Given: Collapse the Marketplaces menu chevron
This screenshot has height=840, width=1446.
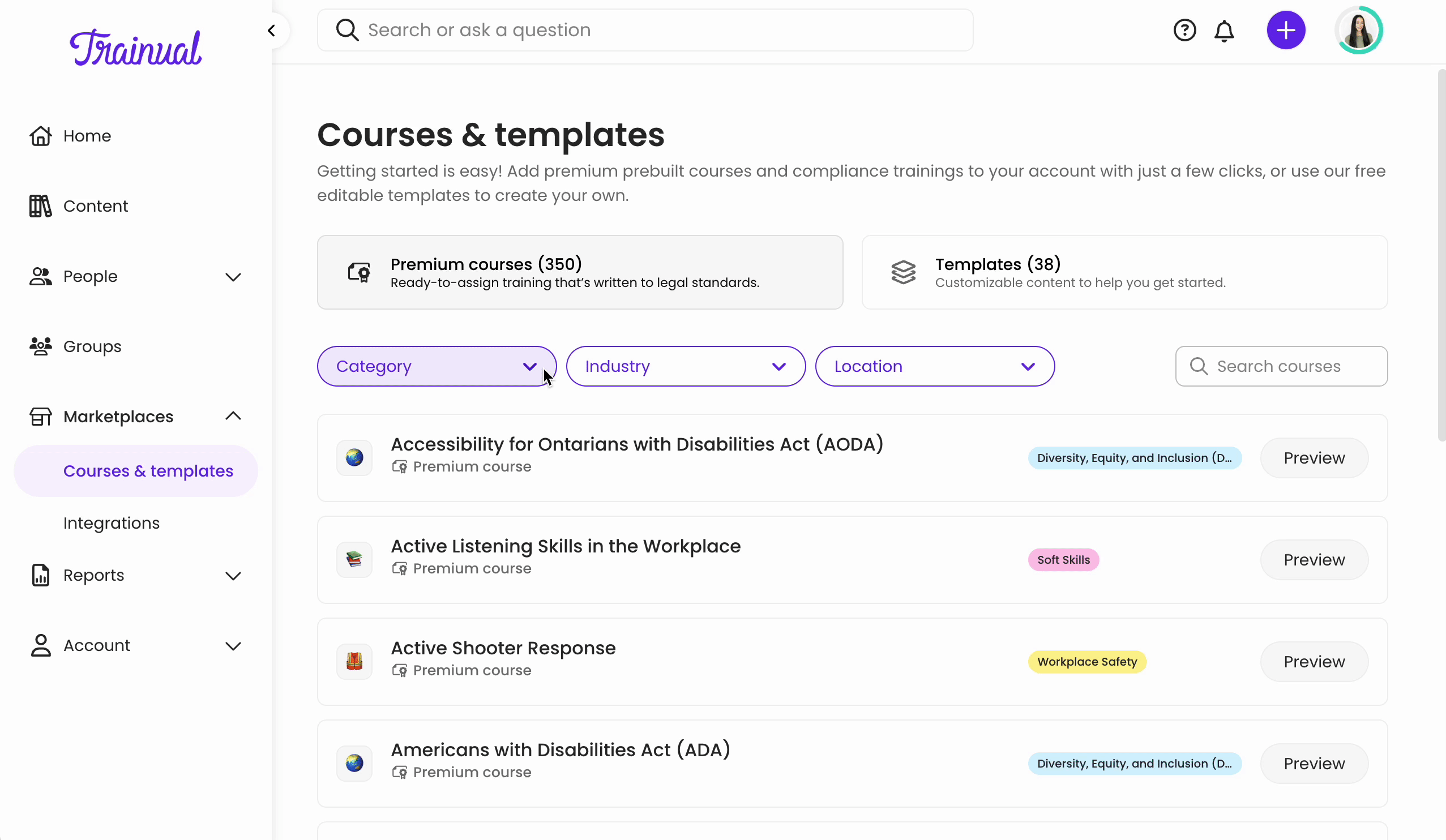Looking at the screenshot, I should click(233, 416).
